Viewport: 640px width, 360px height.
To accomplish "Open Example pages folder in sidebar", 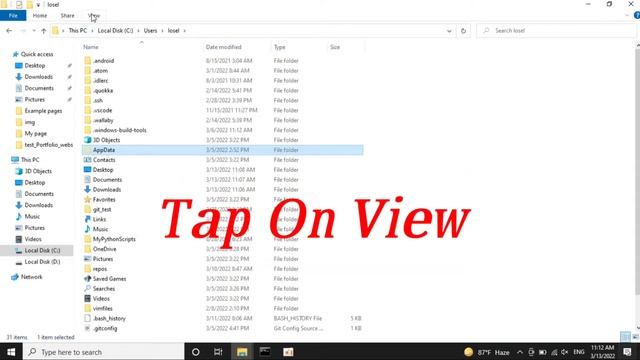I will coord(43,111).
